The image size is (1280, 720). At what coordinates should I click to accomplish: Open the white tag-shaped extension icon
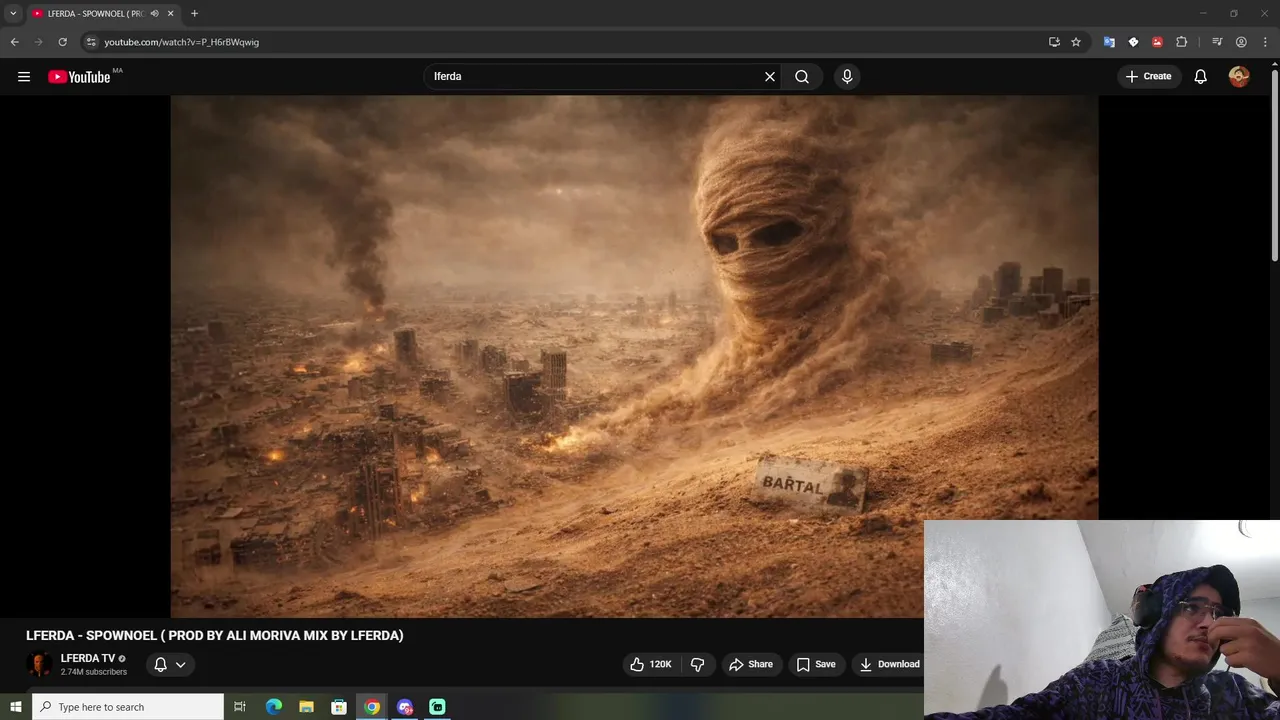pos(1133,42)
